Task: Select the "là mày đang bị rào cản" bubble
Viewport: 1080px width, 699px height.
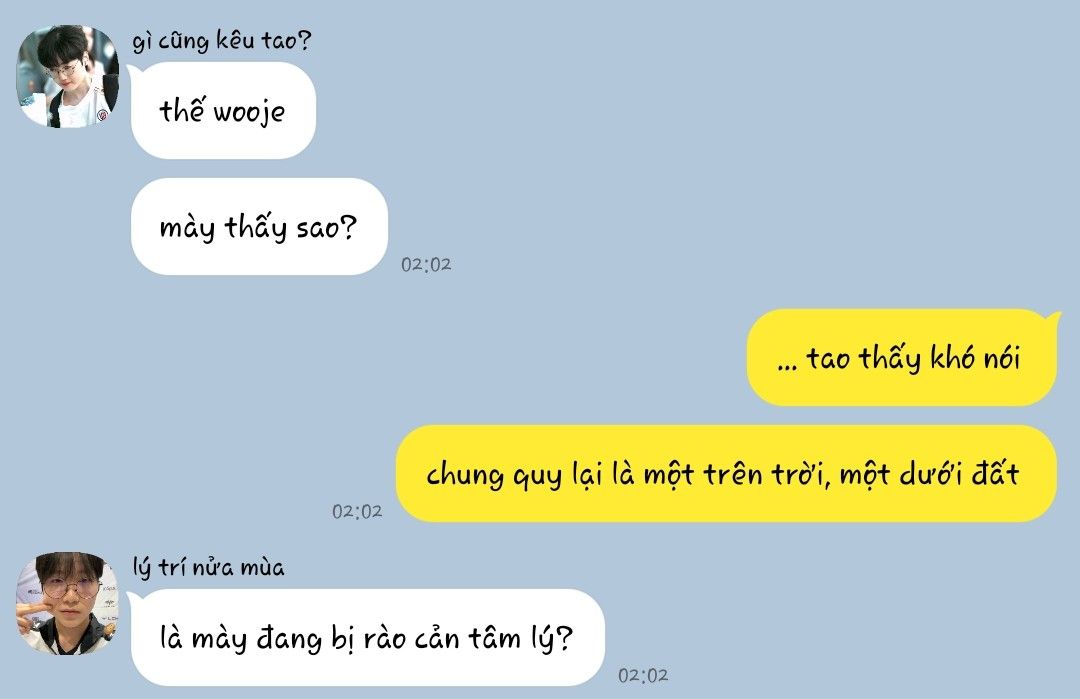Action: click(368, 637)
